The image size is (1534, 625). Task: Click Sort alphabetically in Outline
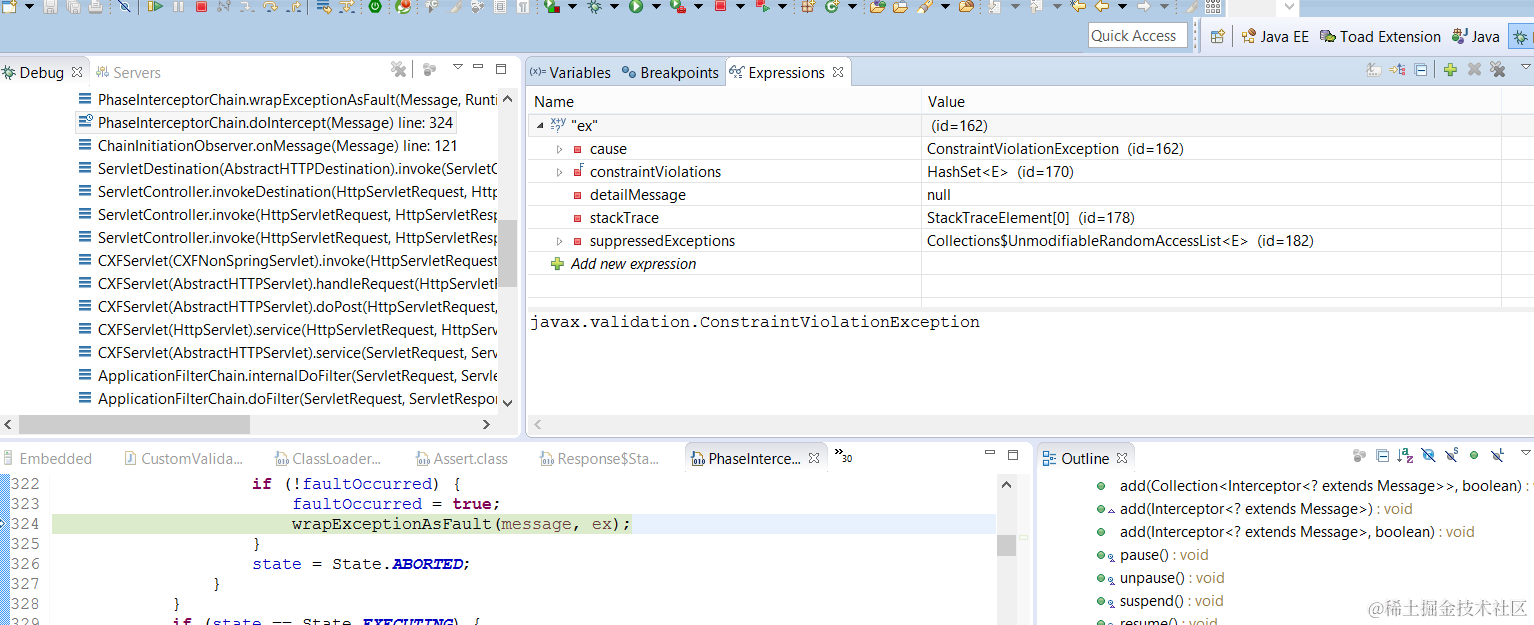click(1405, 456)
